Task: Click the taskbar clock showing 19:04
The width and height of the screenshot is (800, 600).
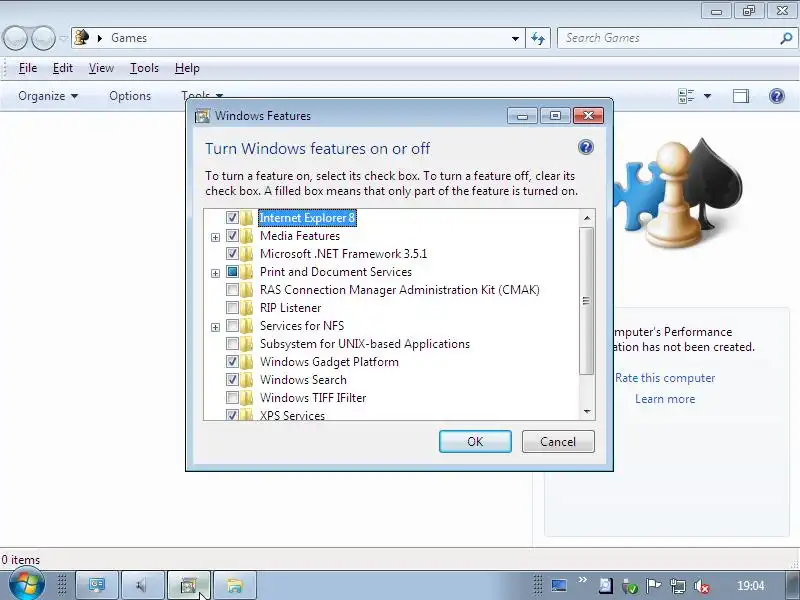Action: 751,586
